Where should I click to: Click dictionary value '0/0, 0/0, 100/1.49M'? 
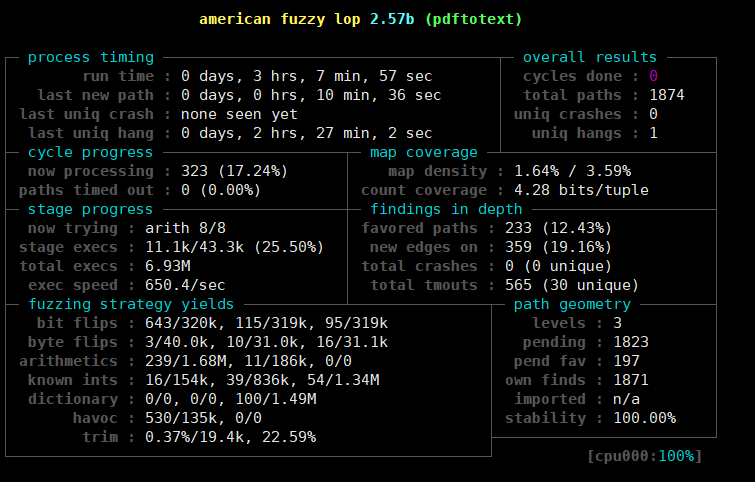(231, 399)
